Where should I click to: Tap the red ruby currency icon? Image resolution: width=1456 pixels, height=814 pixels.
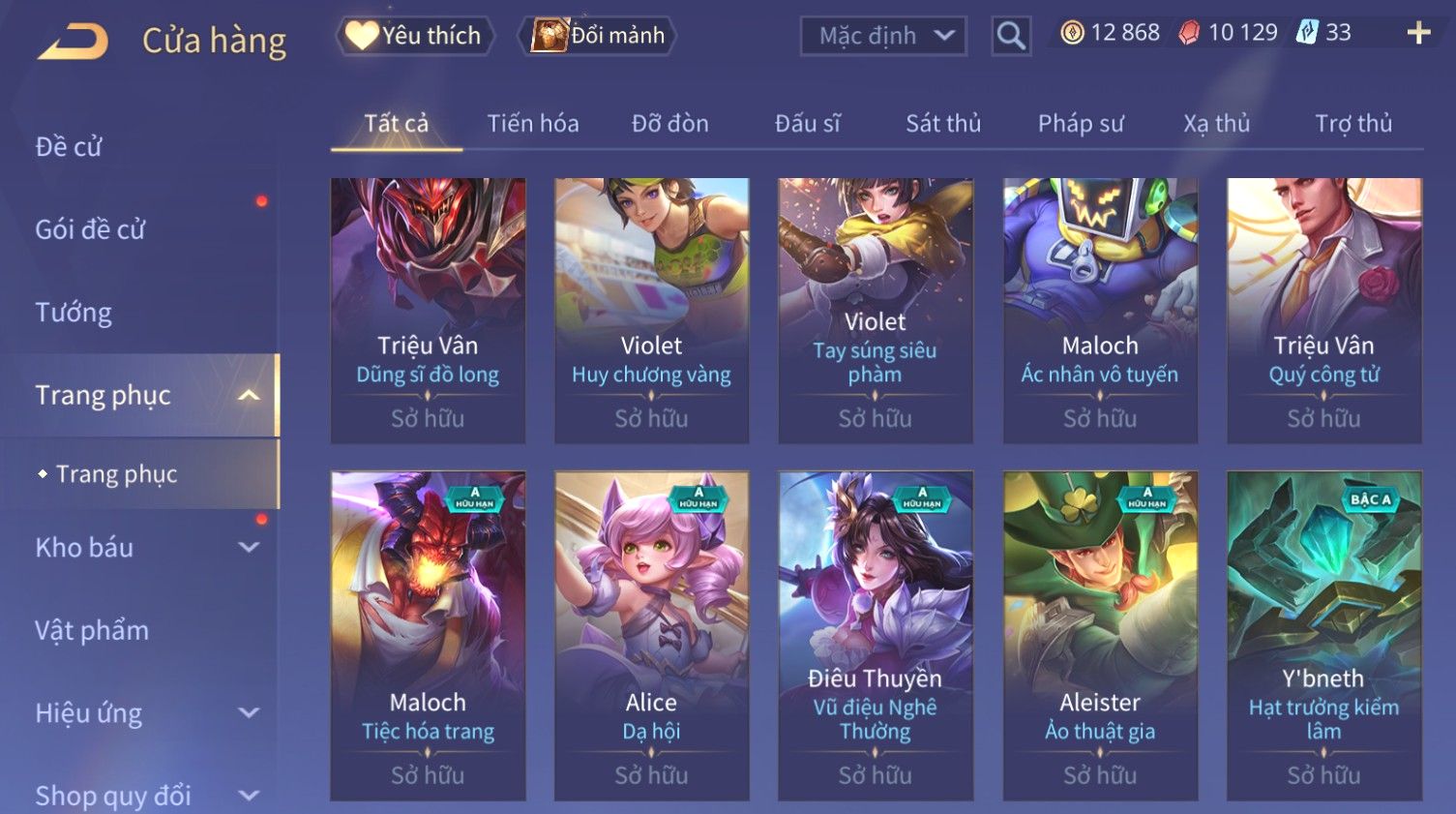tap(1189, 33)
